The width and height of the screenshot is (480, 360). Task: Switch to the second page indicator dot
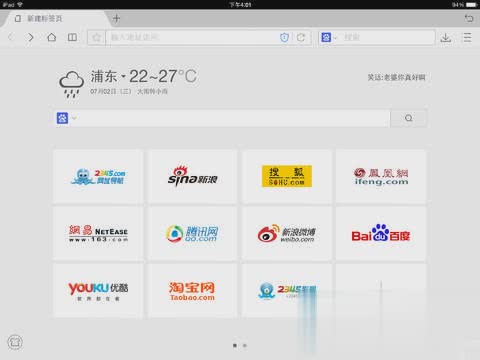(x=245, y=345)
